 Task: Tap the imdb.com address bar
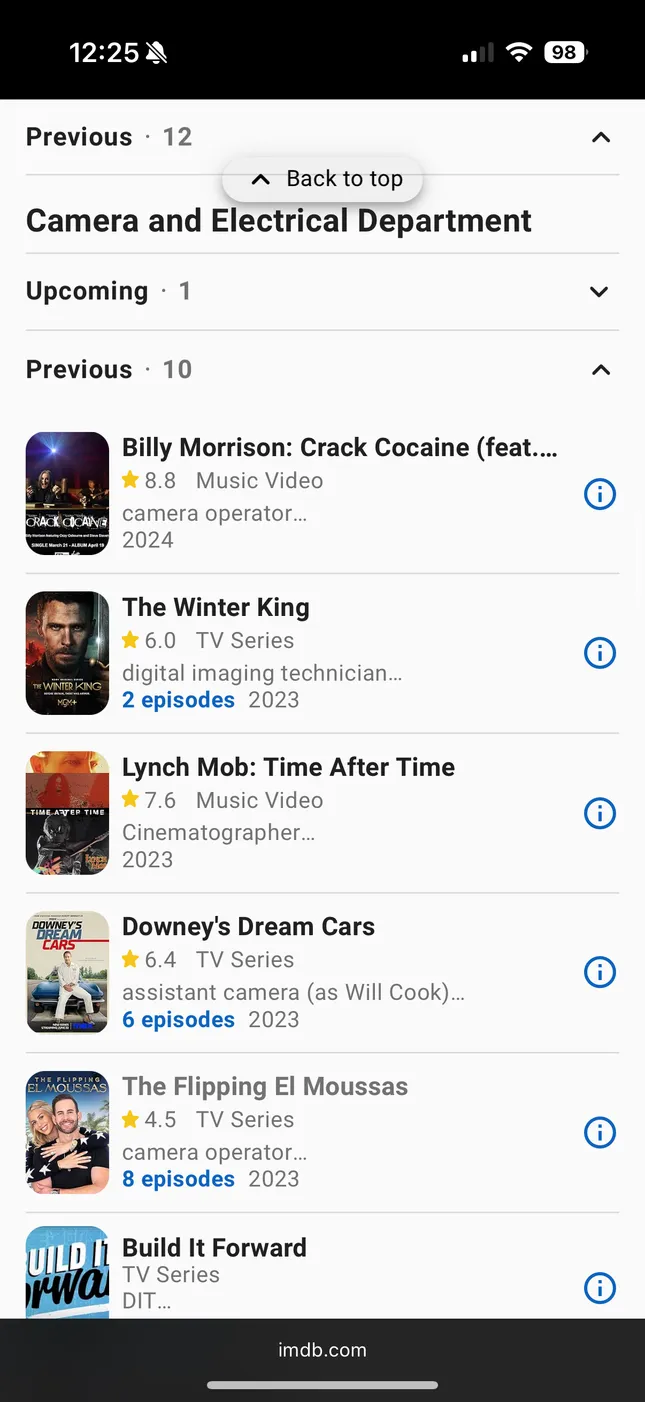[x=322, y=1350]
